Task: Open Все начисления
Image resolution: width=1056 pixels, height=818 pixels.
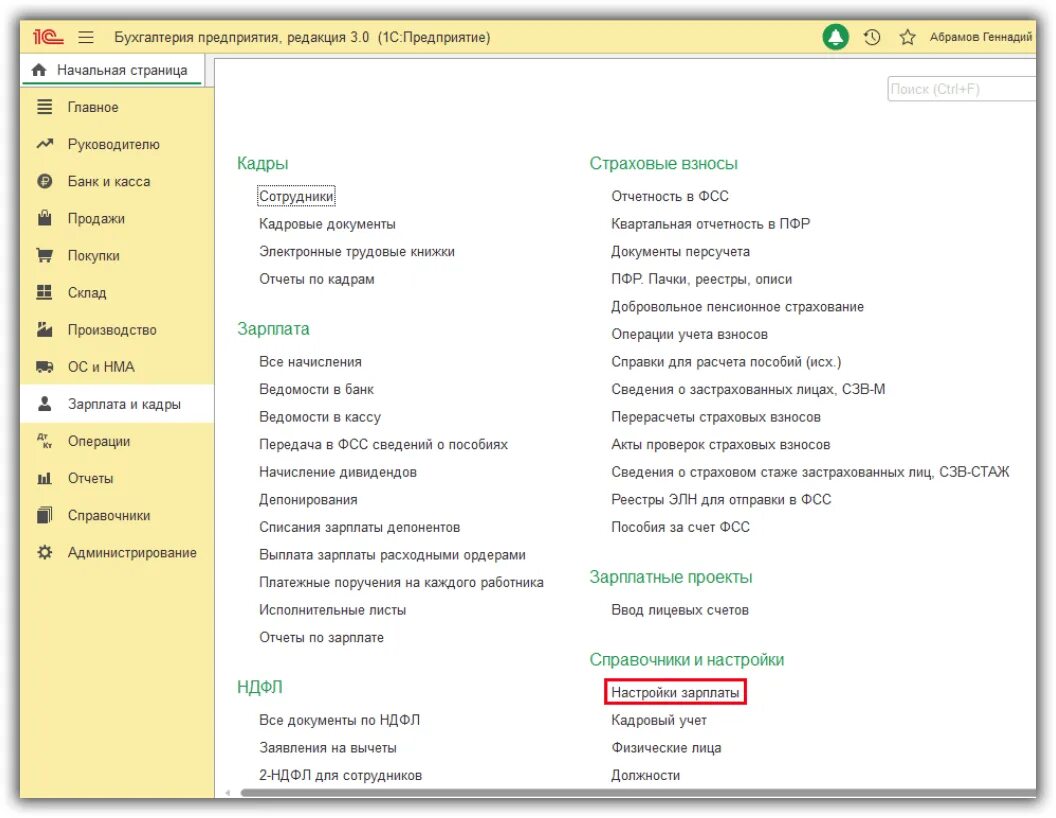Action: (x=310, y=362)
